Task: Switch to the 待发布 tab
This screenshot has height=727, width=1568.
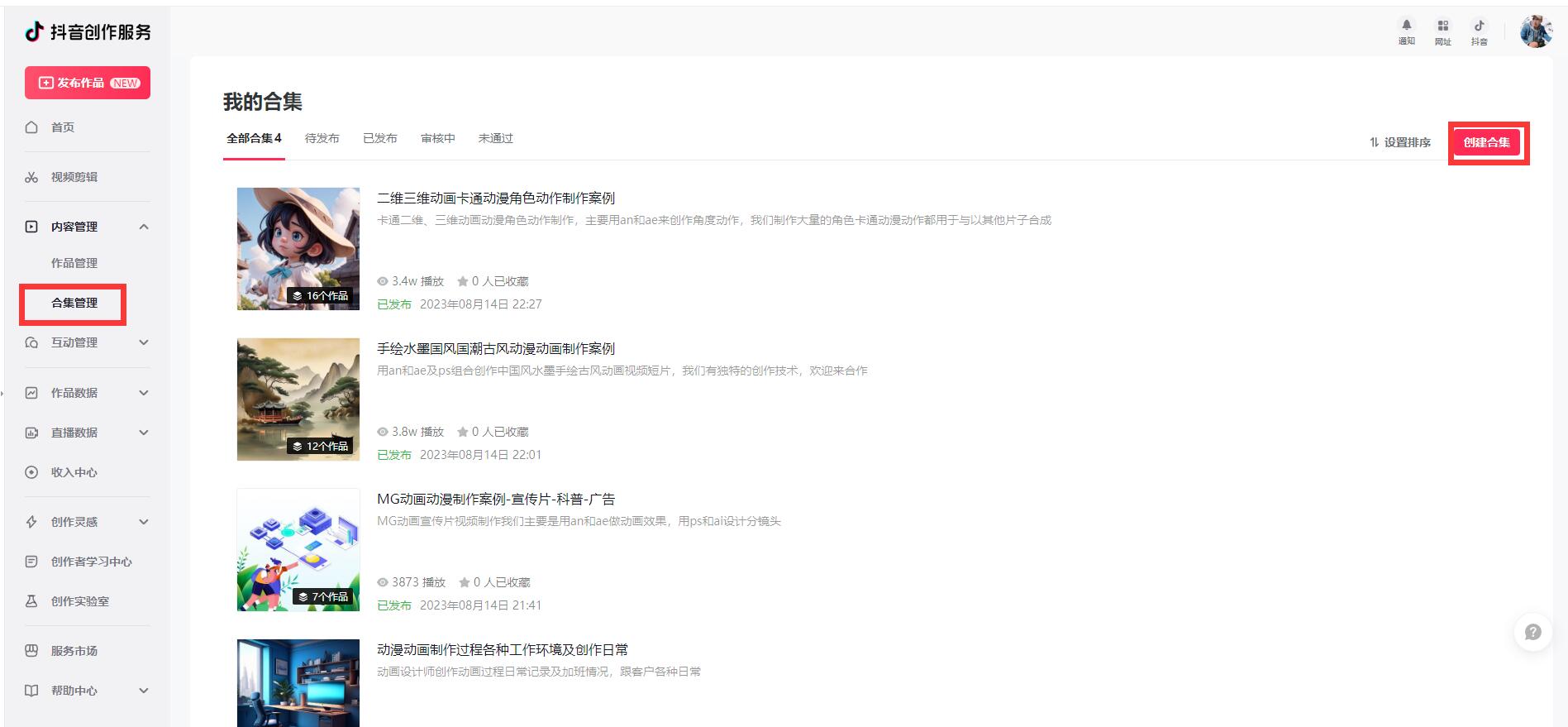Action: click(x=322, y=138)
